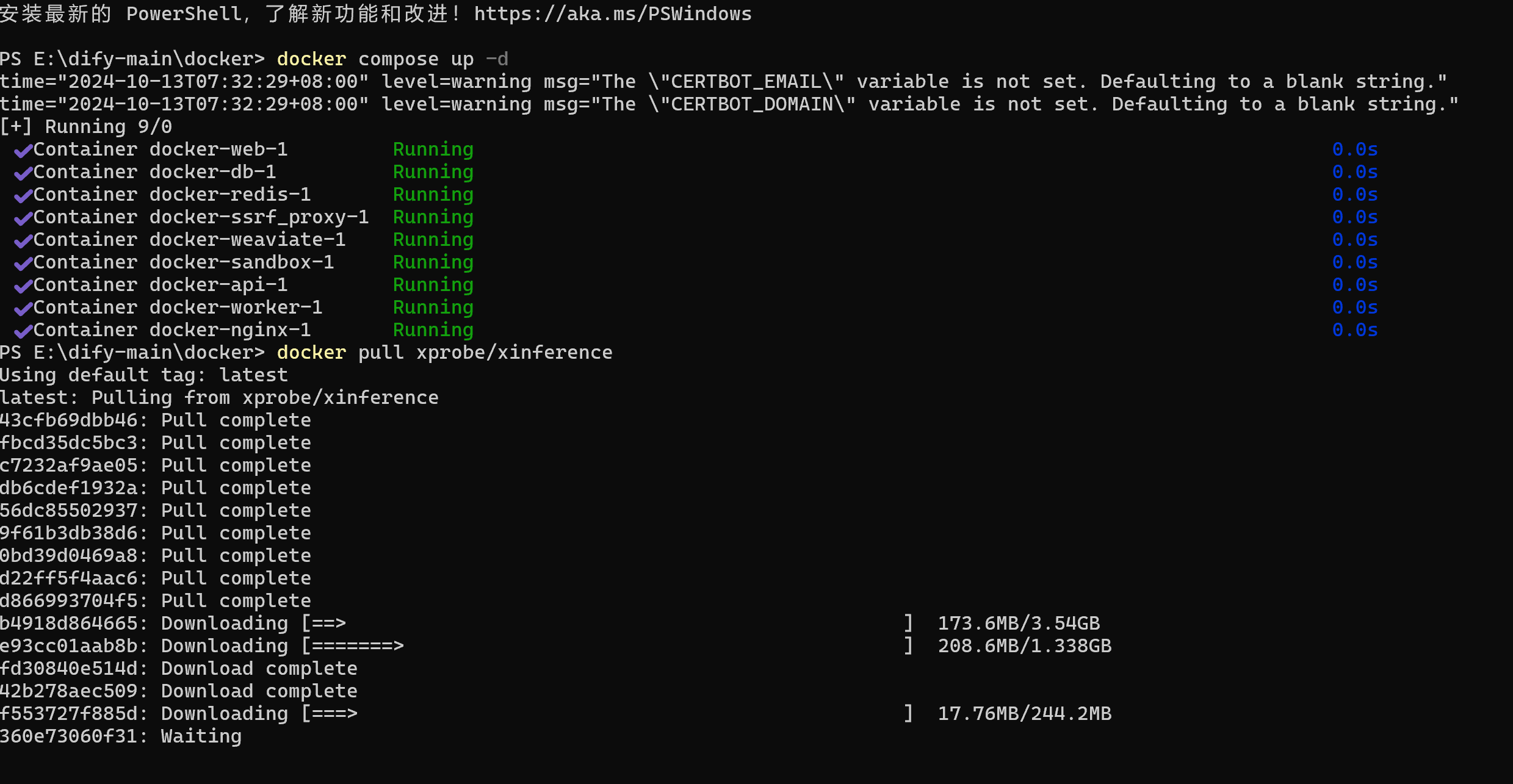Click the checkmark beside docker-web-1 container

point(23,150)
